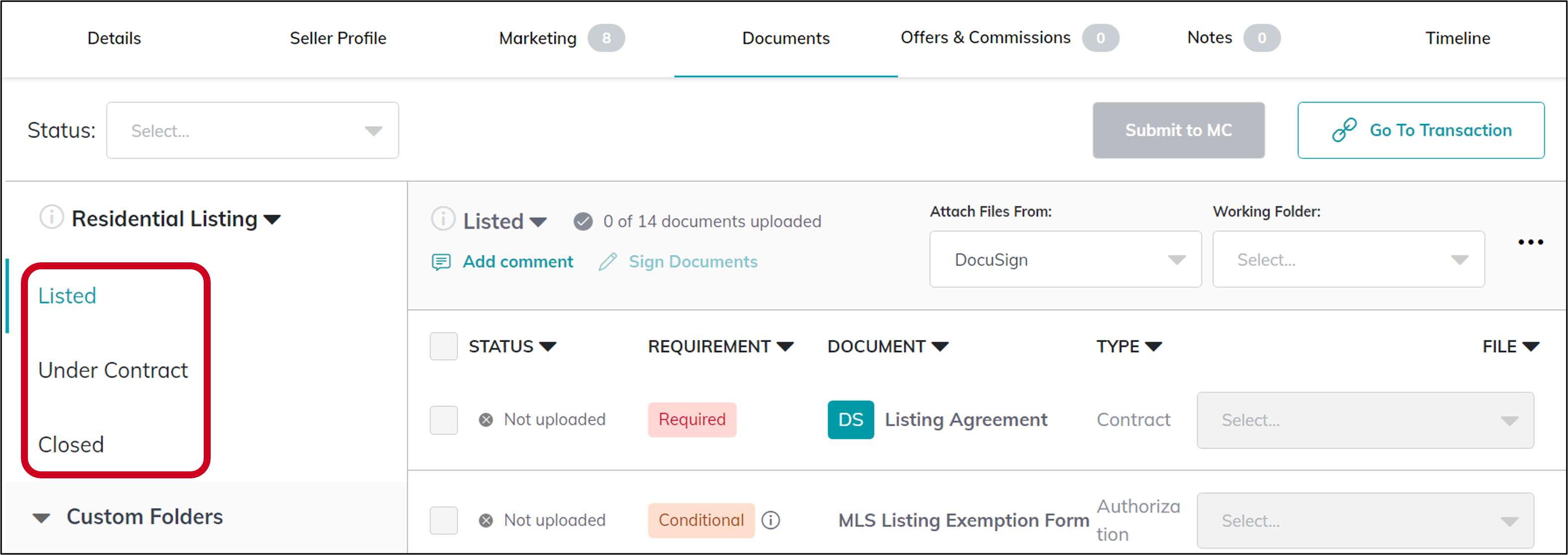Sort by the DOCUMENT column header

[888, 346]
